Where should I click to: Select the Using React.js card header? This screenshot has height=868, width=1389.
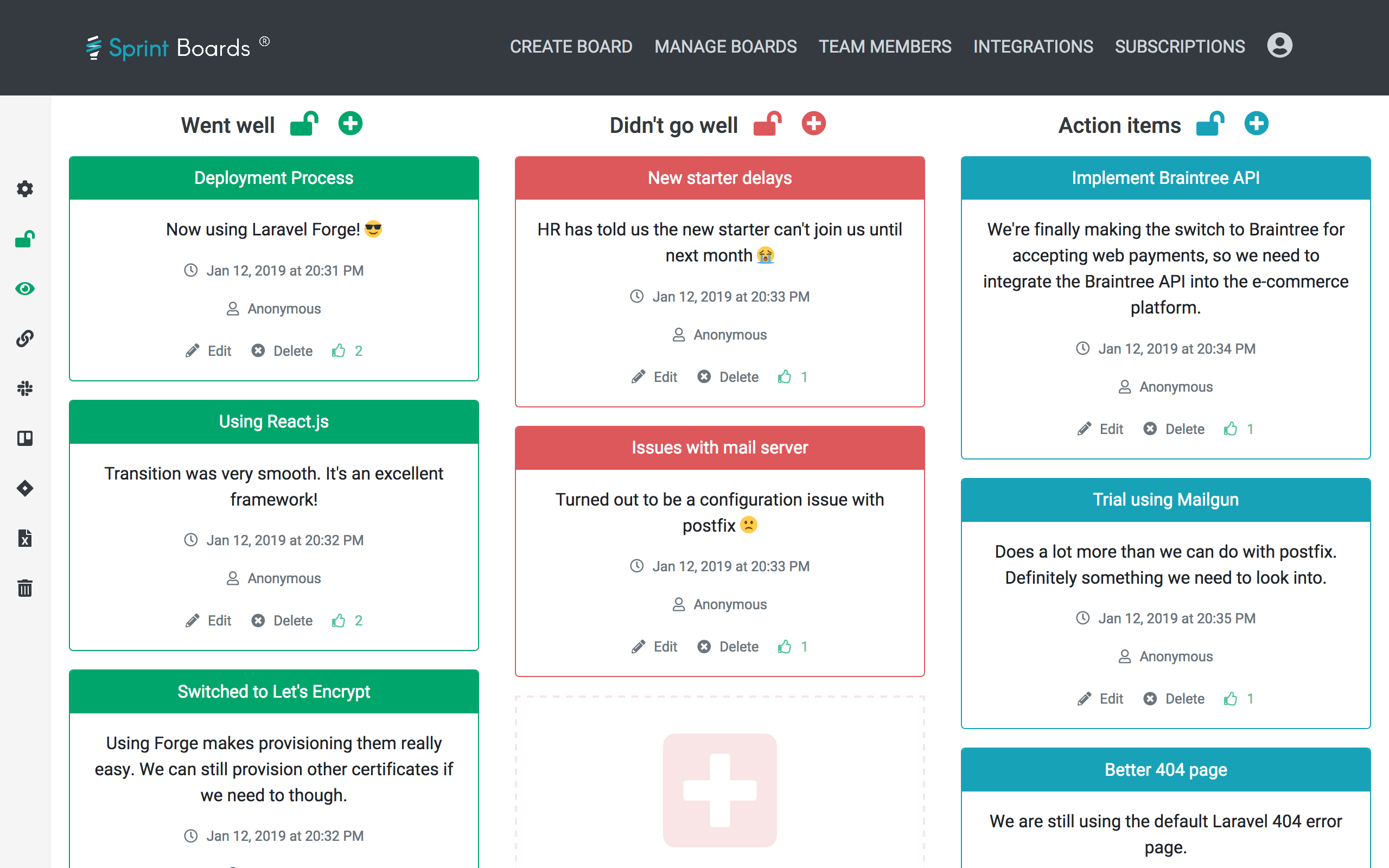click(x=274, y=422)
